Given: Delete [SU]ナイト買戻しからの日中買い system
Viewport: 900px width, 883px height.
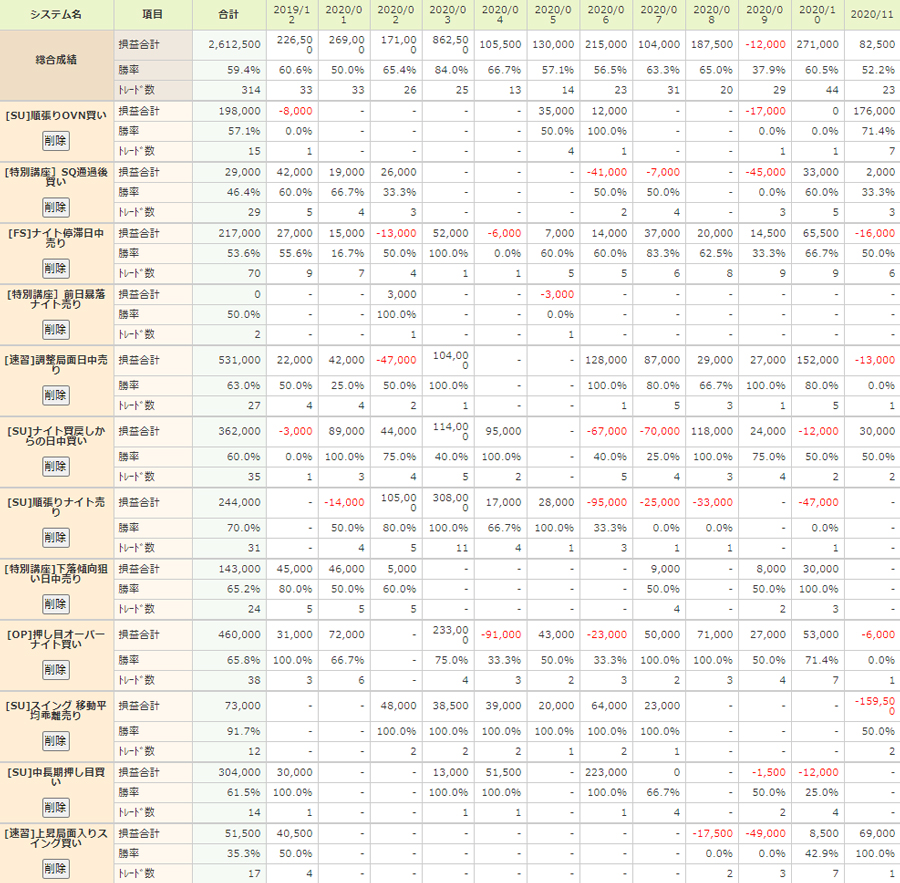Looking at the screenshot, I should (x=56, y=466).
